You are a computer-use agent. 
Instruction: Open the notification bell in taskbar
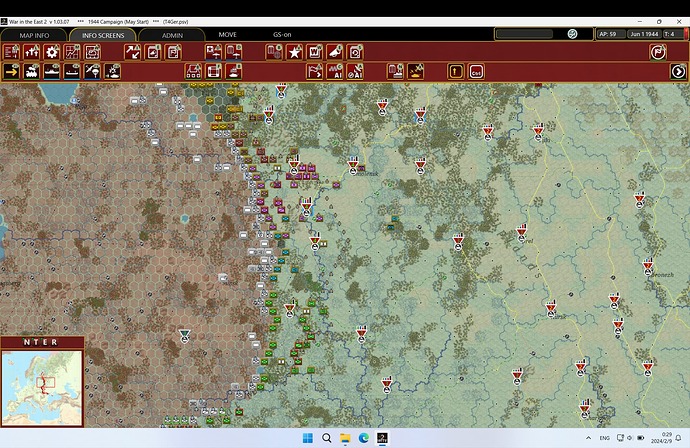pyautogui.click(x=679, y=438)
